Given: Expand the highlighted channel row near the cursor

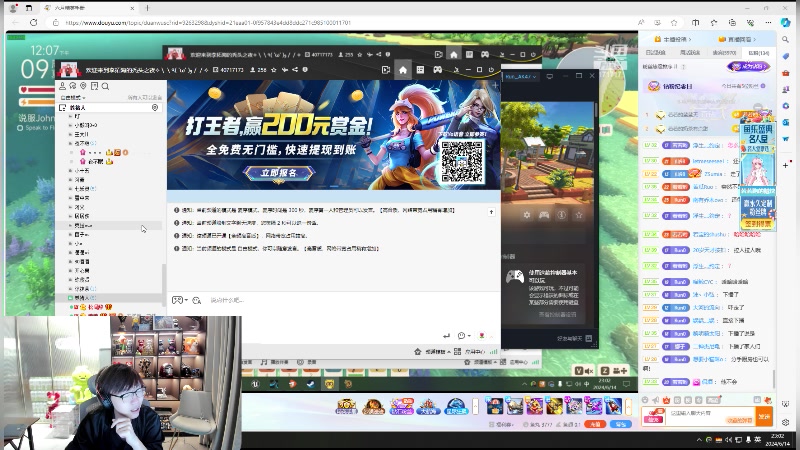Looking at the screenshot, I should click(71, 225).
